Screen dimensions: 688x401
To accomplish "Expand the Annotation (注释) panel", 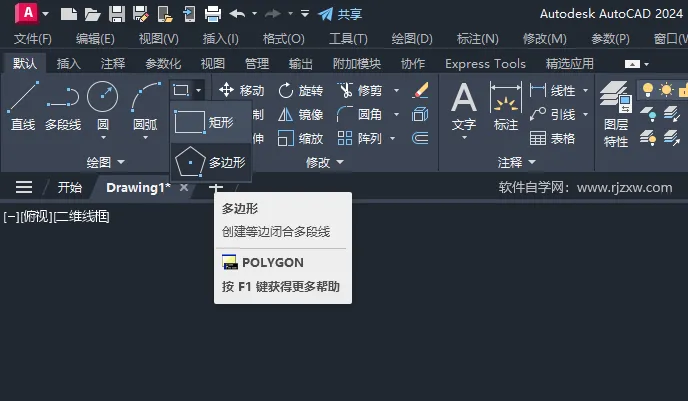I will click(516, 162).
